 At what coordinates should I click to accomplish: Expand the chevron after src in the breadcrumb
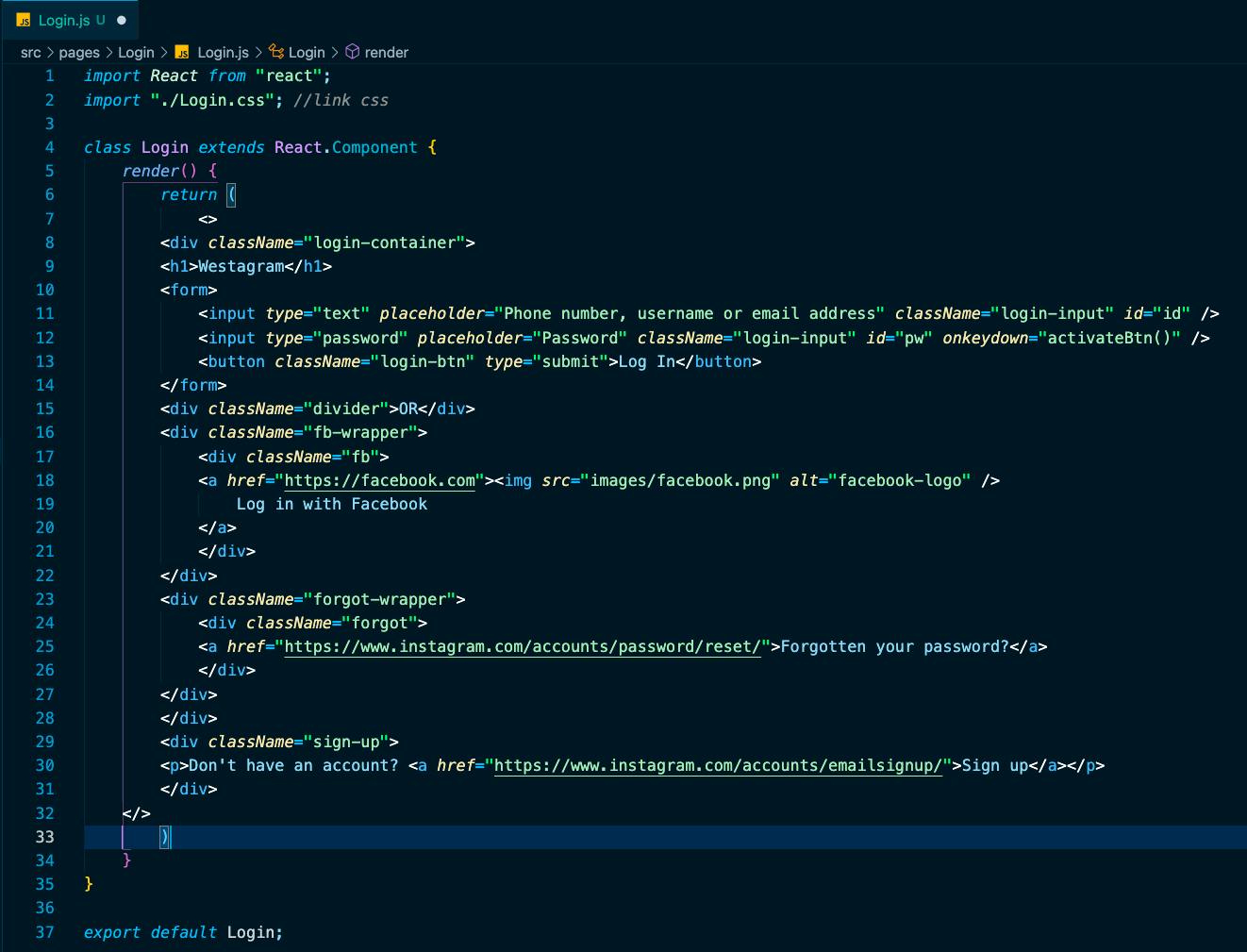point(50,53)
